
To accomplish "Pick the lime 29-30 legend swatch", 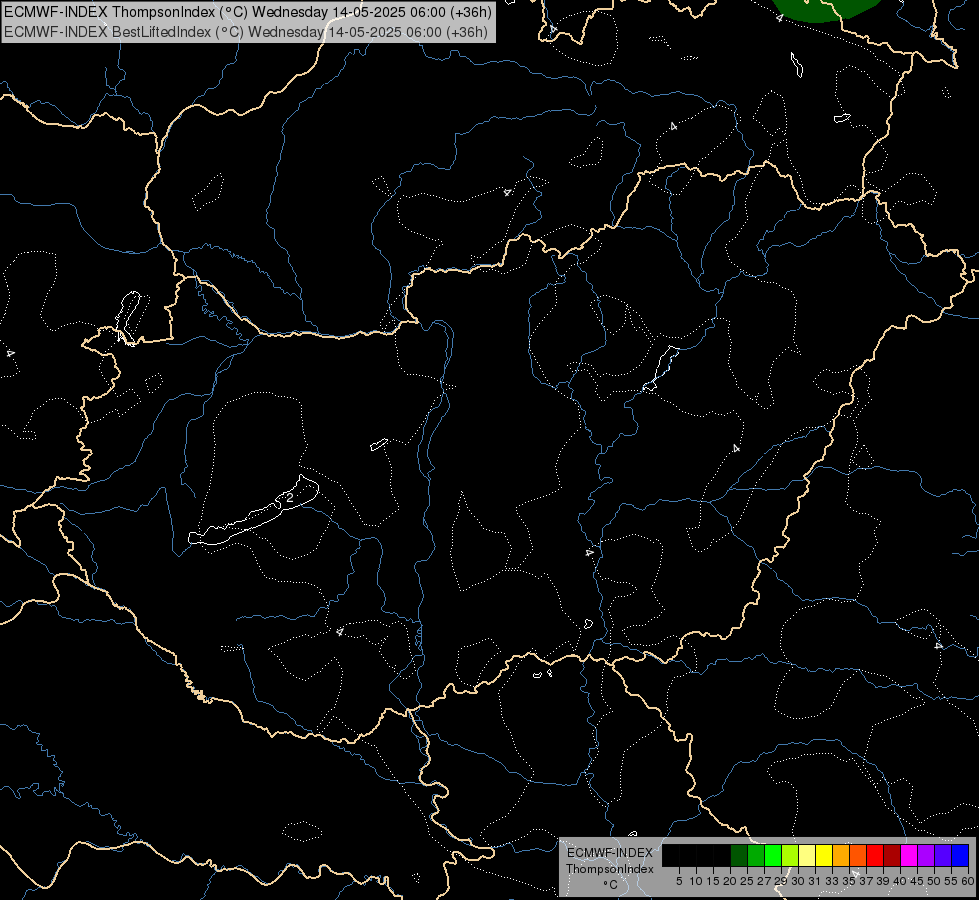I will coord(790,855).
